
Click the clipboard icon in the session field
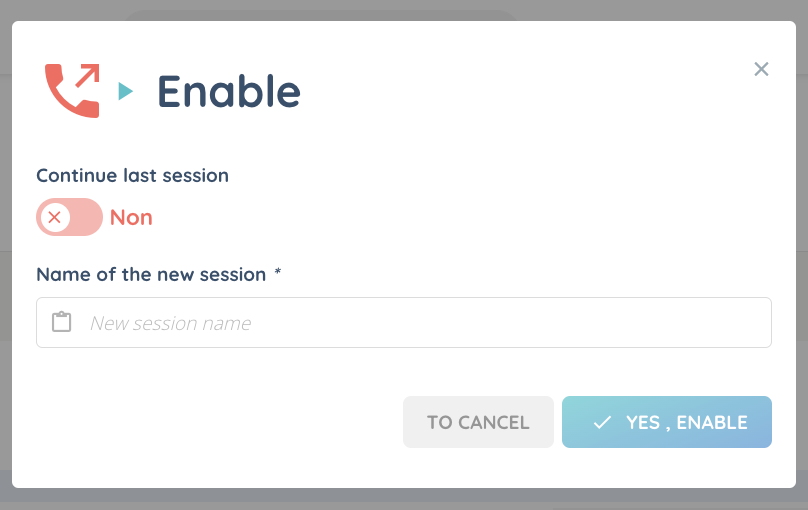61,322
